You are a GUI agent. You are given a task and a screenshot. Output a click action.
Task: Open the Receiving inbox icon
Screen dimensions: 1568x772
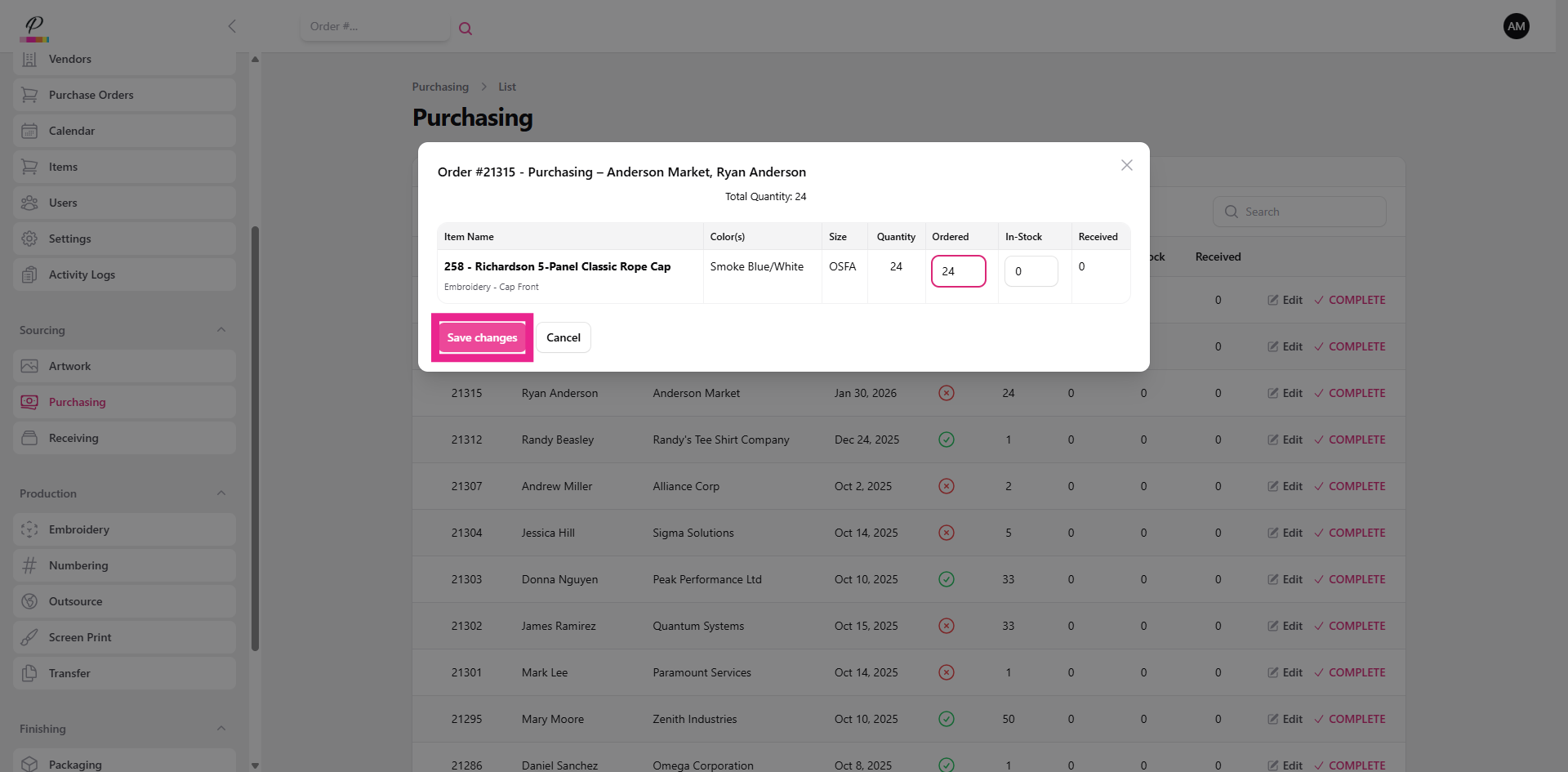(x=29, y=438)
